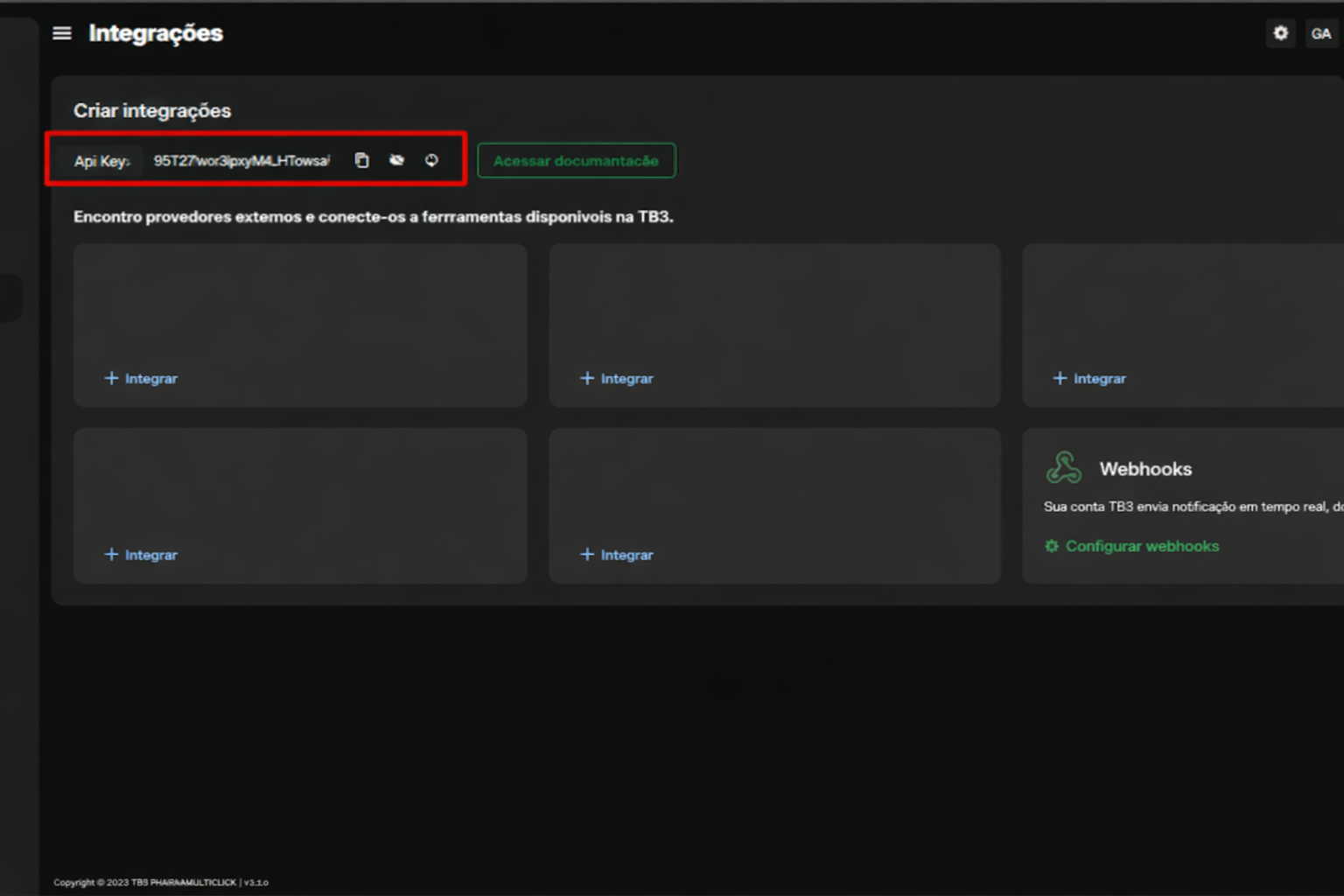The height and width of the screenshot is (896, 1344).
Task: Select the Webhooks card title
Action: (x=1145, y=469)
